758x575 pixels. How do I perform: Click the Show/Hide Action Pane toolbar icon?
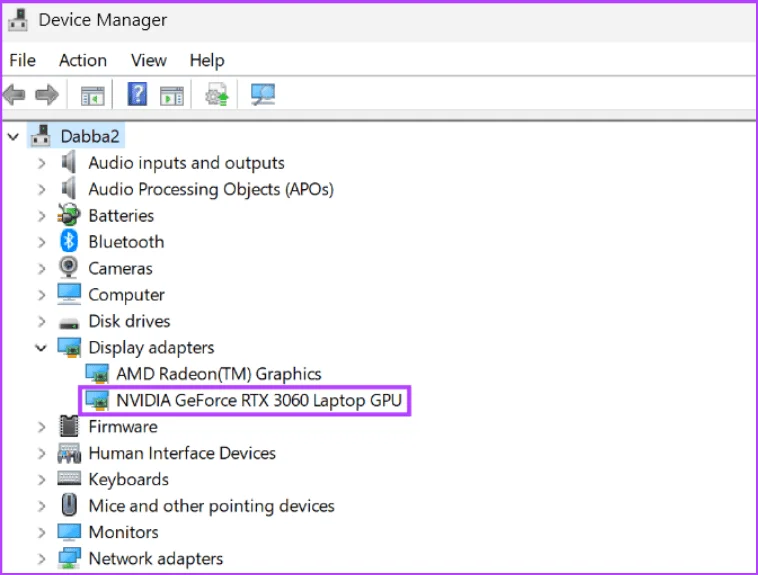172,95
